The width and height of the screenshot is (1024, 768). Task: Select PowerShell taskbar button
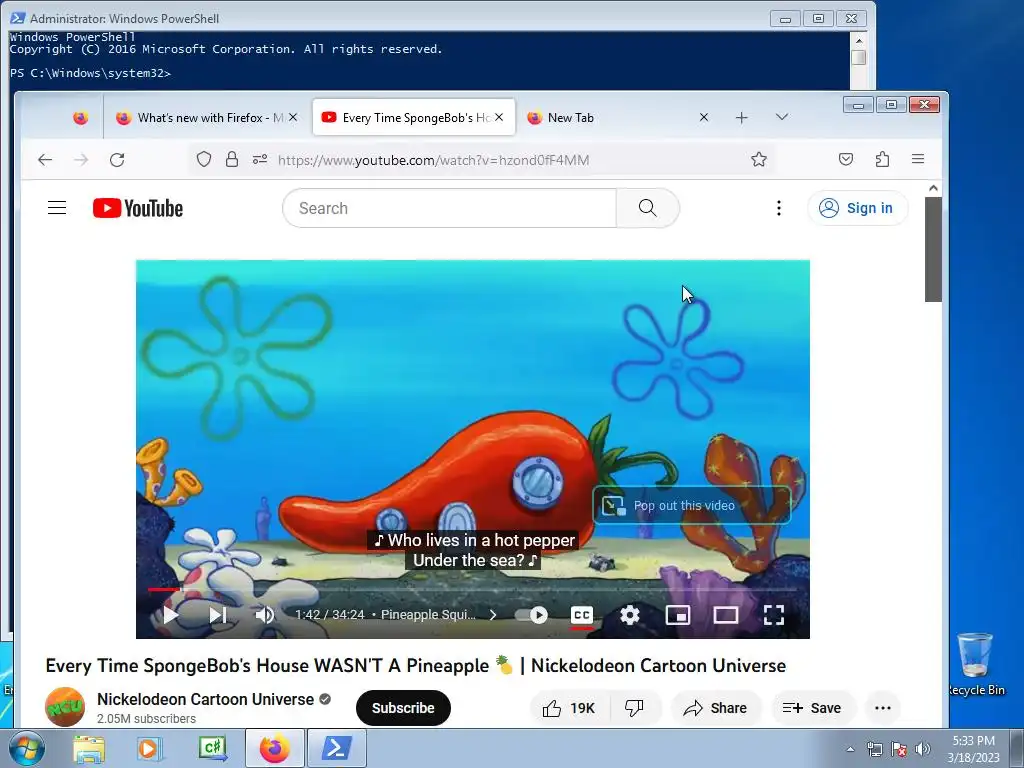[337, 748]
